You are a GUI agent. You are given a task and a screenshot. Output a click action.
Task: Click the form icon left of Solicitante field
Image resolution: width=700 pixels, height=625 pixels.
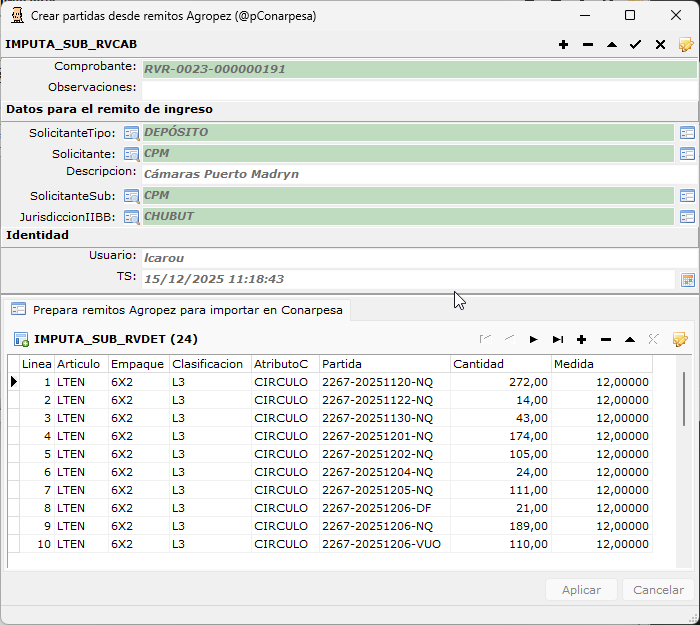click(x=131, y=154)
